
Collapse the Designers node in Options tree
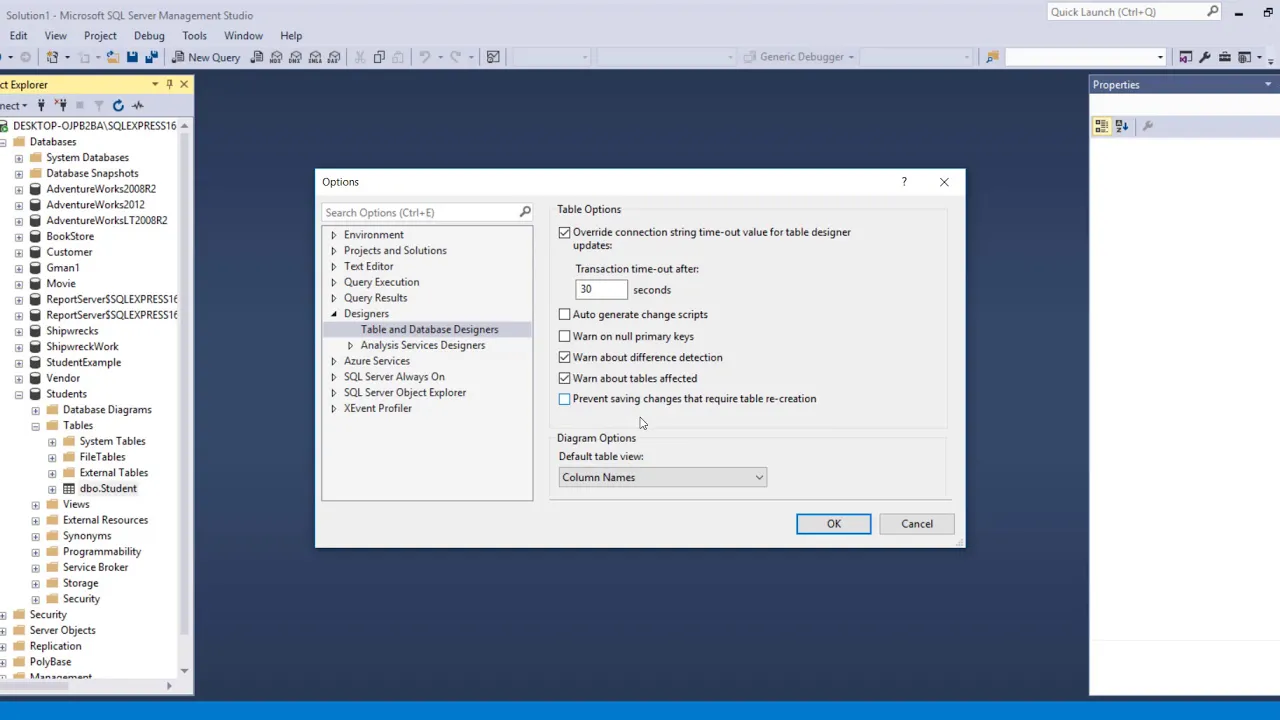(334, 314)
